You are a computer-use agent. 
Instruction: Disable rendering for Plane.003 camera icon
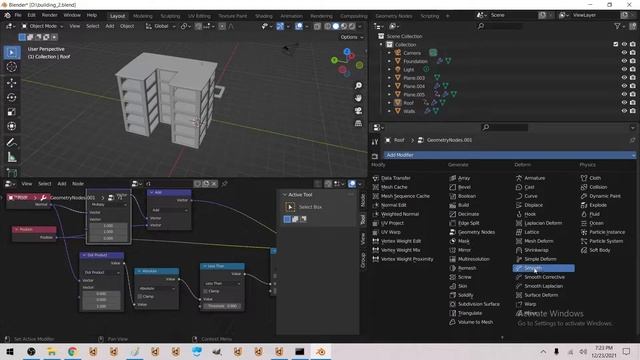tap(633, 78)
